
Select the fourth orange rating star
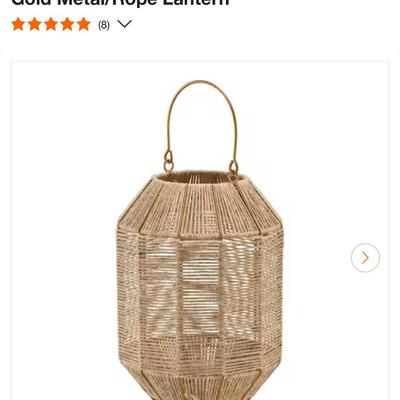coord(67,24)
